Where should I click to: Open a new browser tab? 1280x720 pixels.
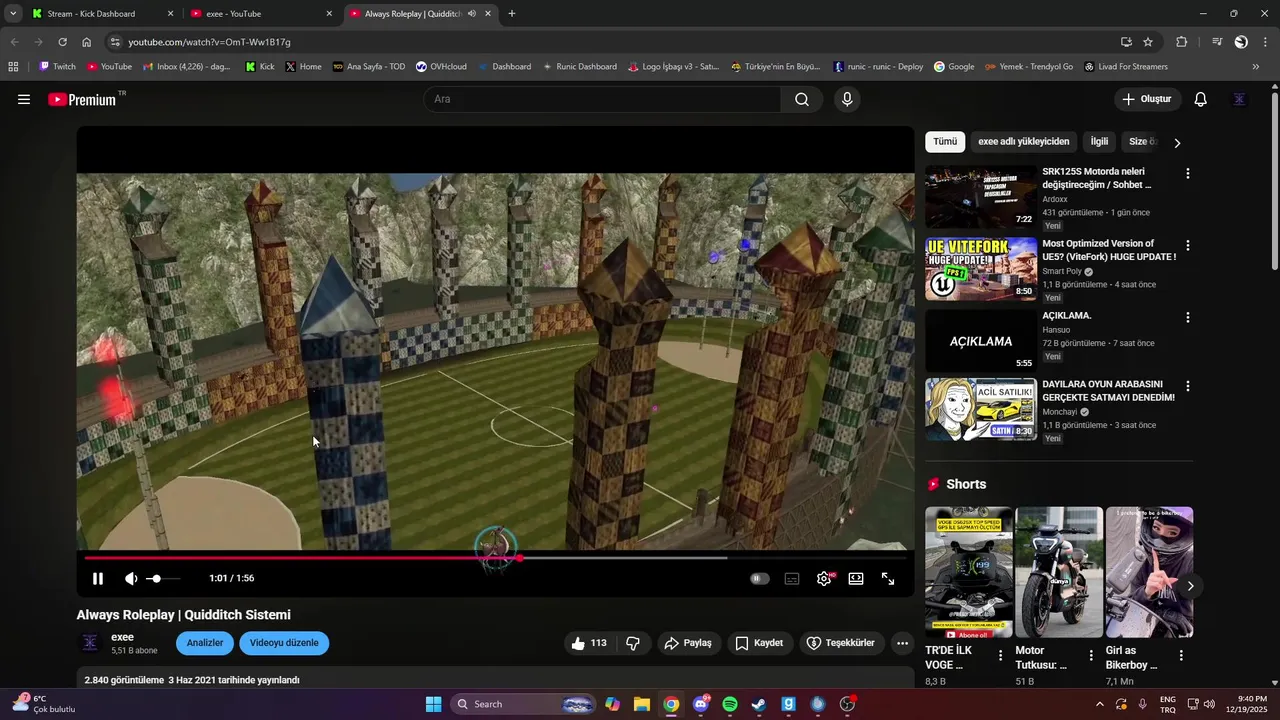512,14
